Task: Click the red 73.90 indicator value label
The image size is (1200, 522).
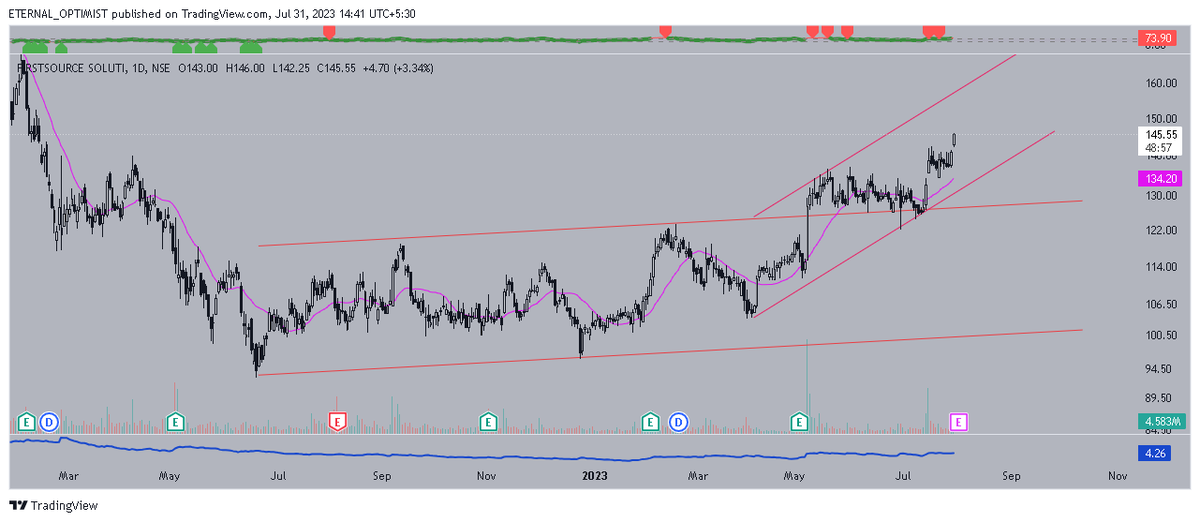Action: pos(1156,37)
